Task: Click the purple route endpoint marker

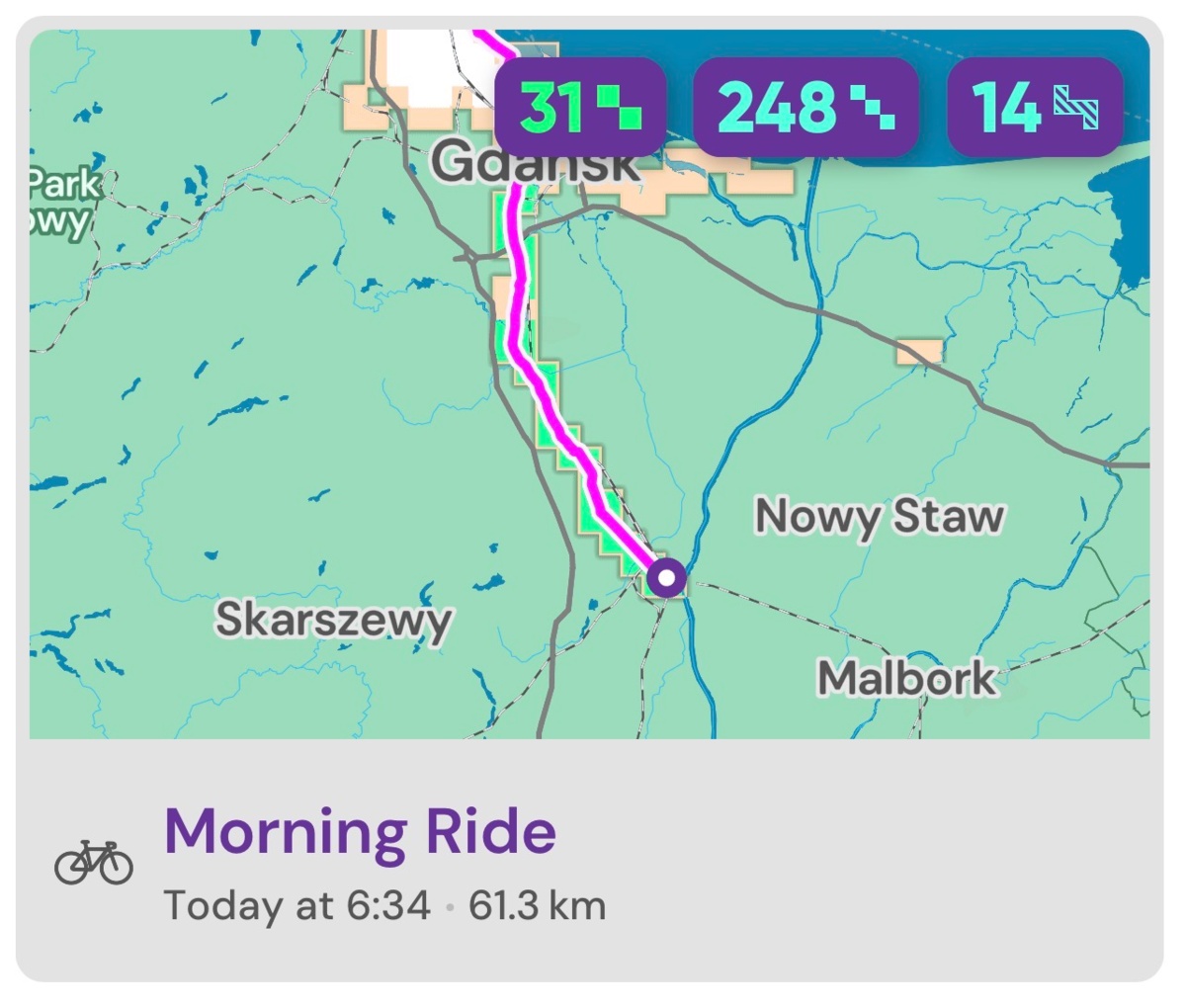Action: click(667, 576)
